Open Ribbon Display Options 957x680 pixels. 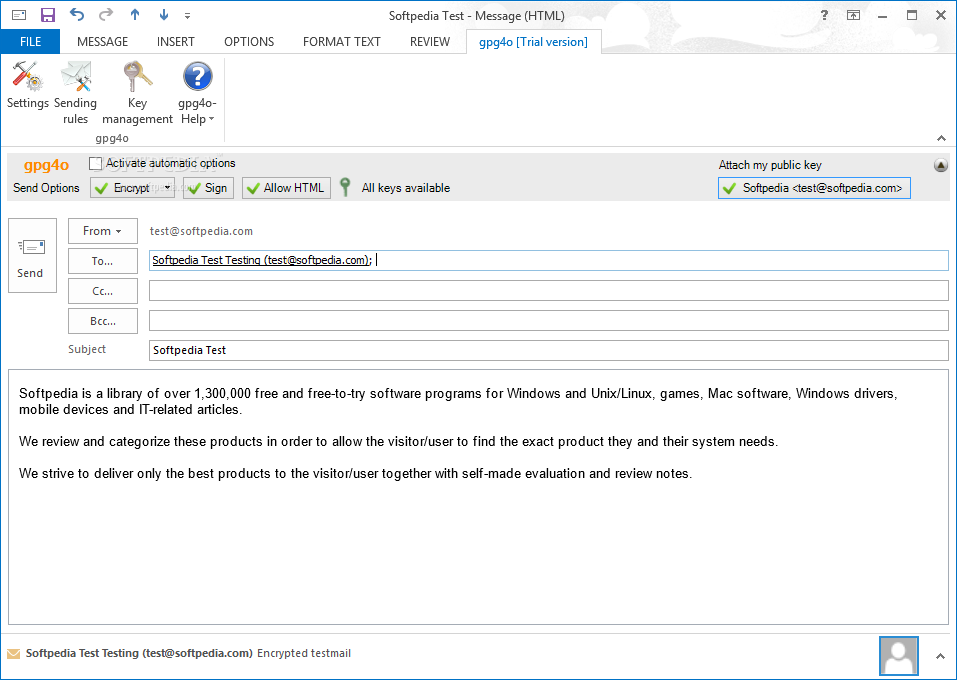tap(853, 15)
